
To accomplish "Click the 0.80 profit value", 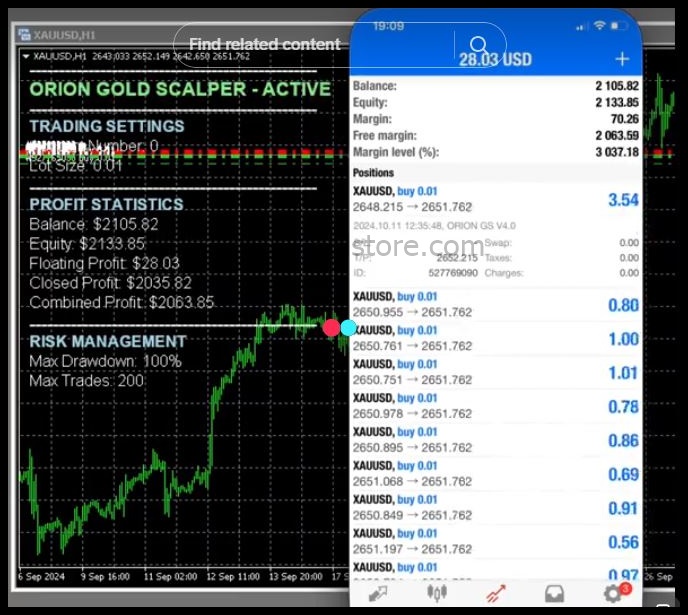I will coord(623,305).
